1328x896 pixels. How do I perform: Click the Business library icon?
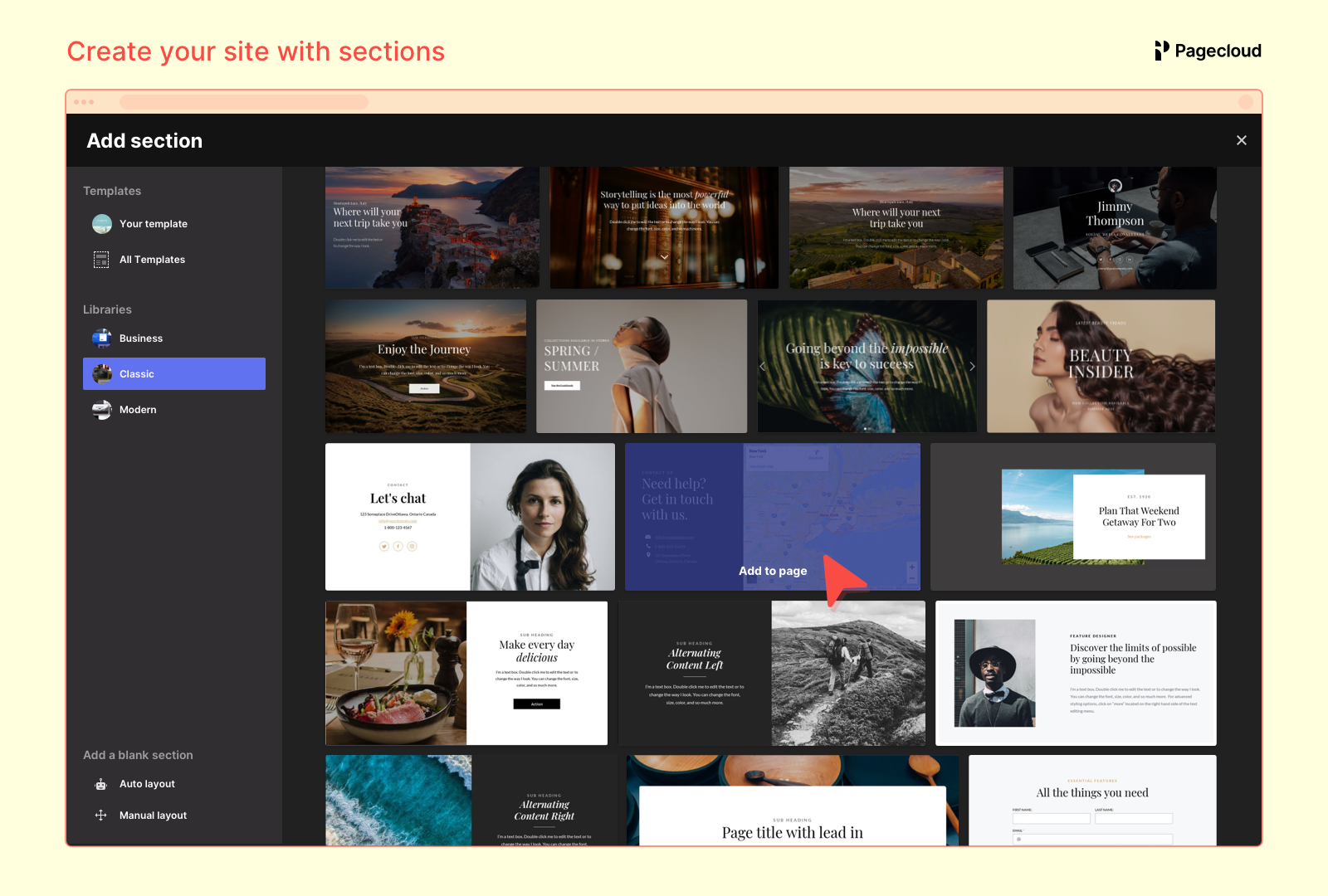click(102, 338)
